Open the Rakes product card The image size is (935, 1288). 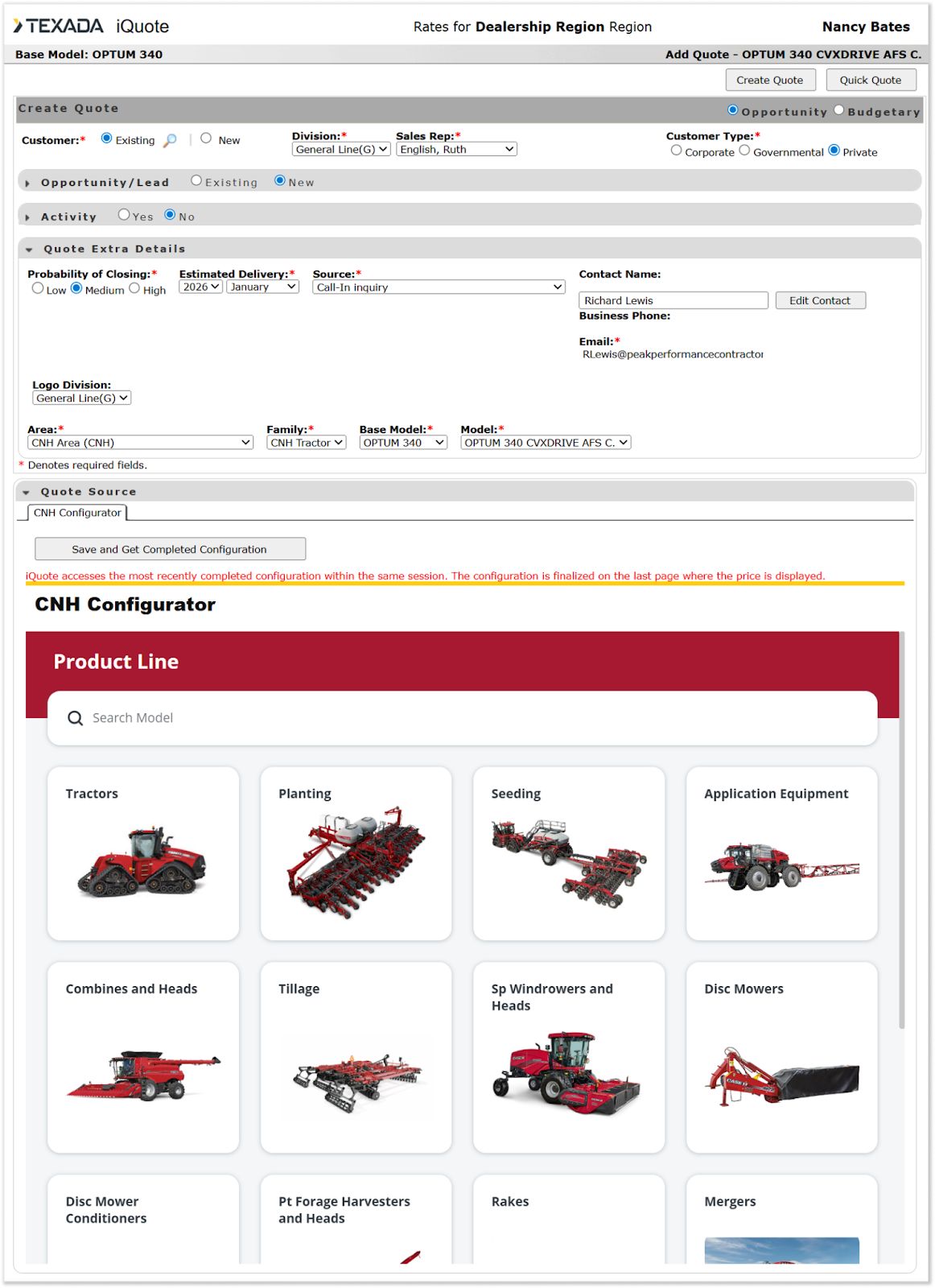569,1219
